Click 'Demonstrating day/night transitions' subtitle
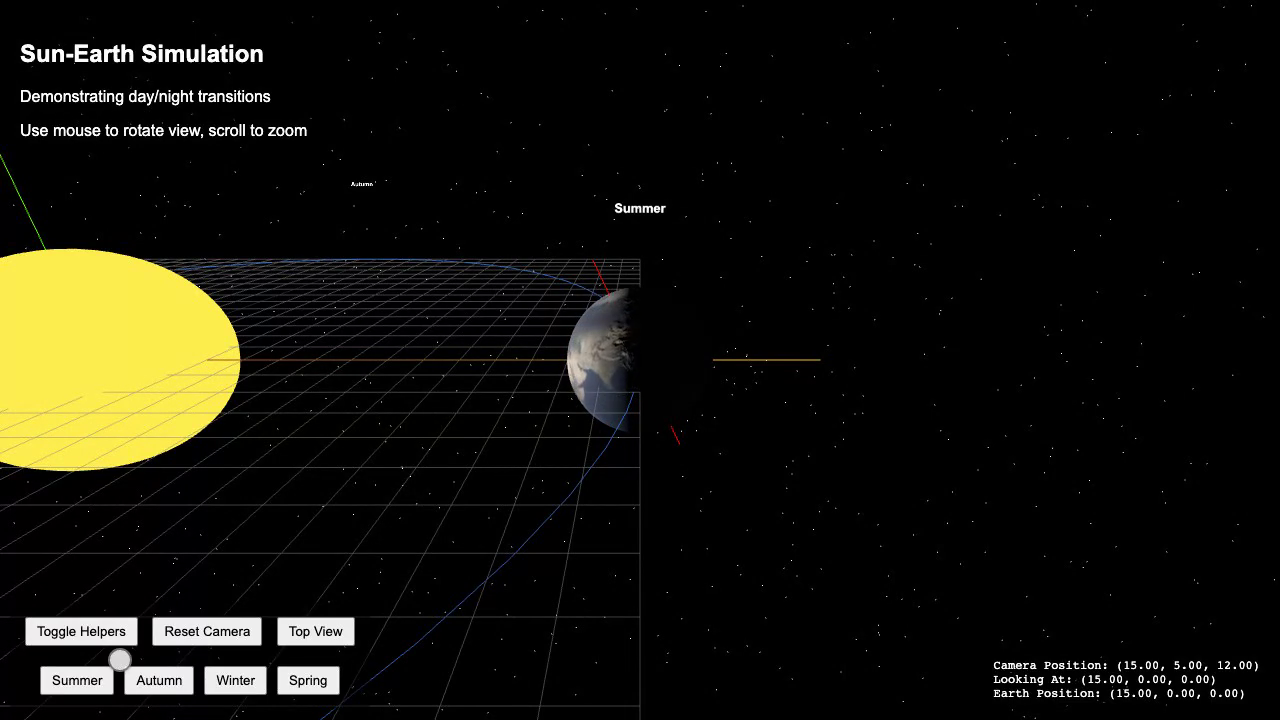The width and height of the screenshot is (1280, 720). [145, 96]
